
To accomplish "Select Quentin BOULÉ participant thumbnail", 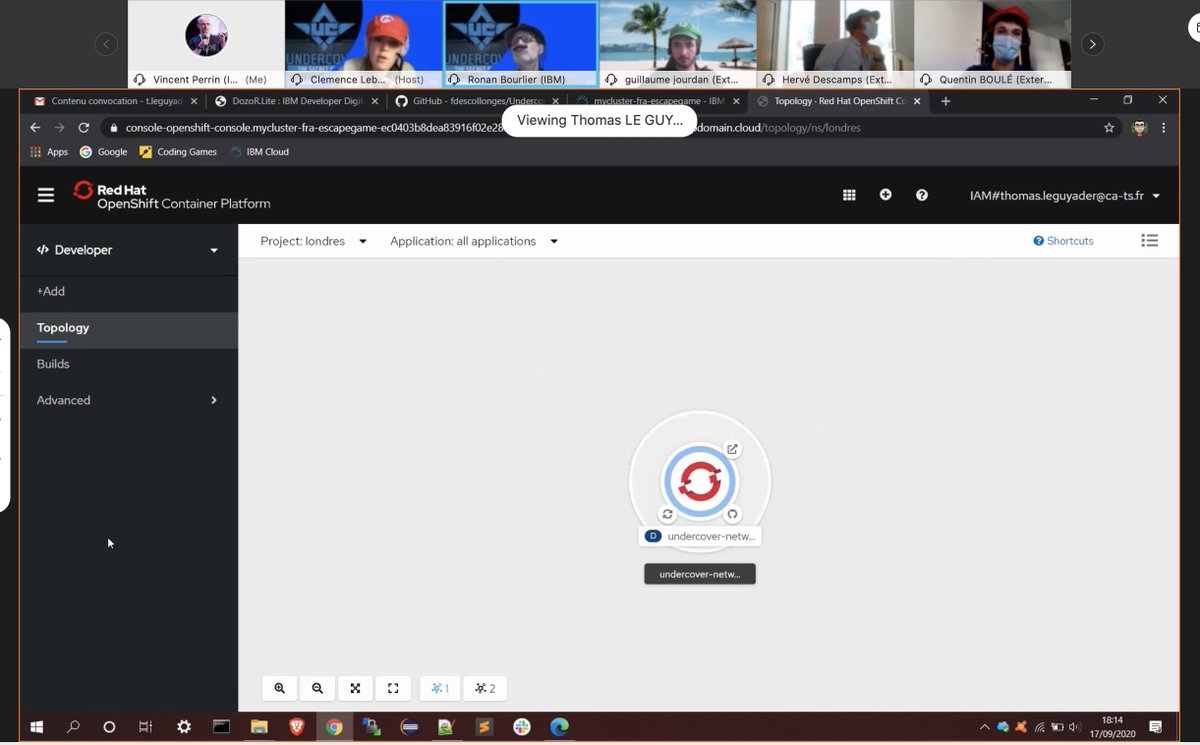I will click(992, 44).
